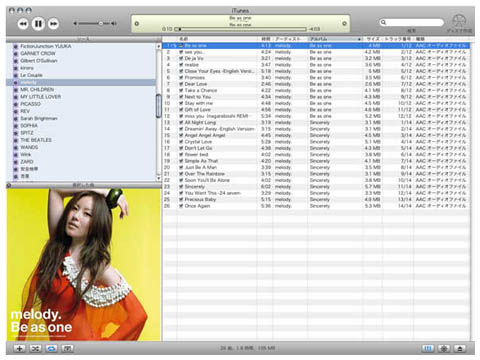Click the song progress bar in the display
480x360 pixels.
tap(241, 29)
